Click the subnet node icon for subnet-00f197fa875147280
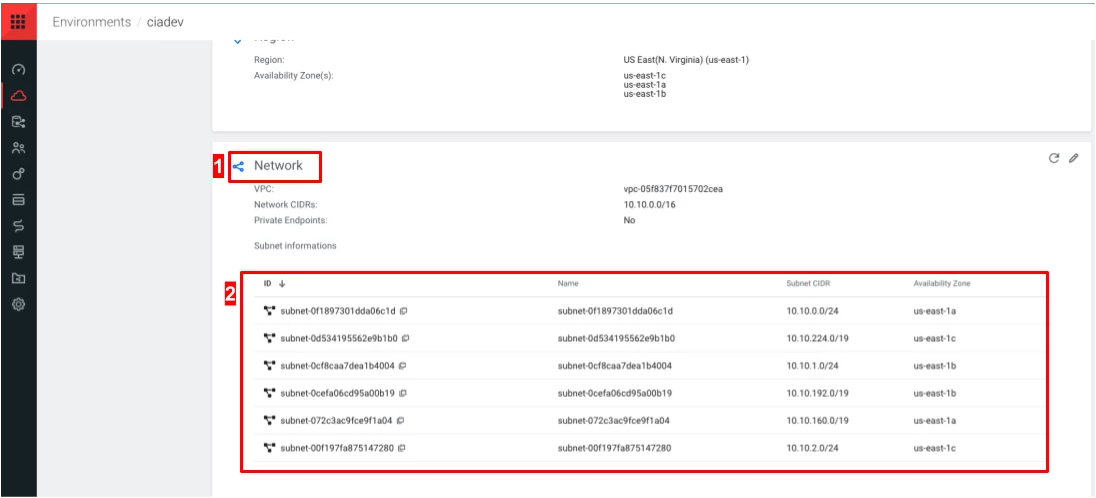The height and width of the screenshot is (498, 1096). (270, 448)
